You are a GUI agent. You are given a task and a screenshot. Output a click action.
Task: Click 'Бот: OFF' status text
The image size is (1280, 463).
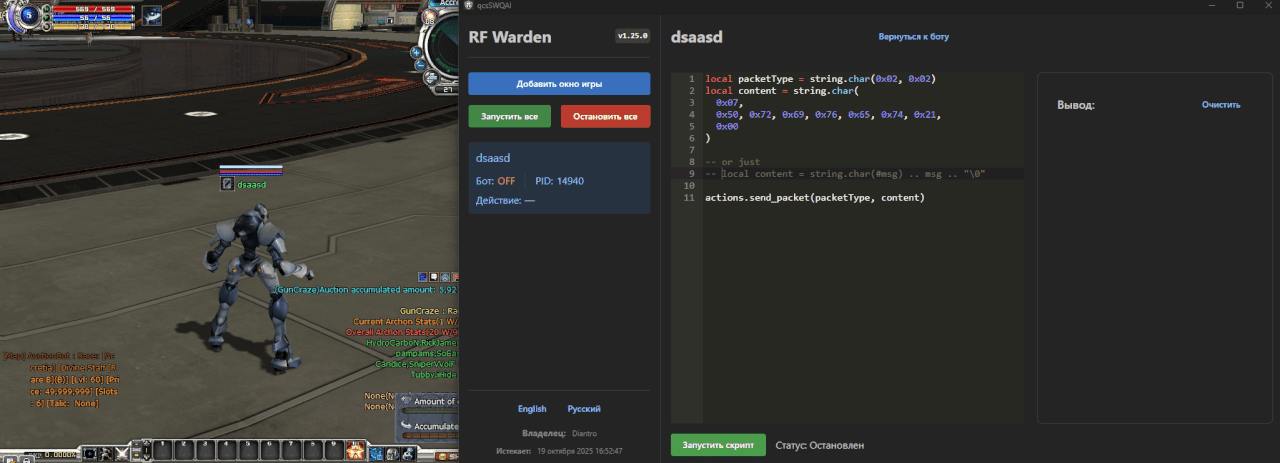click(496, 181)
